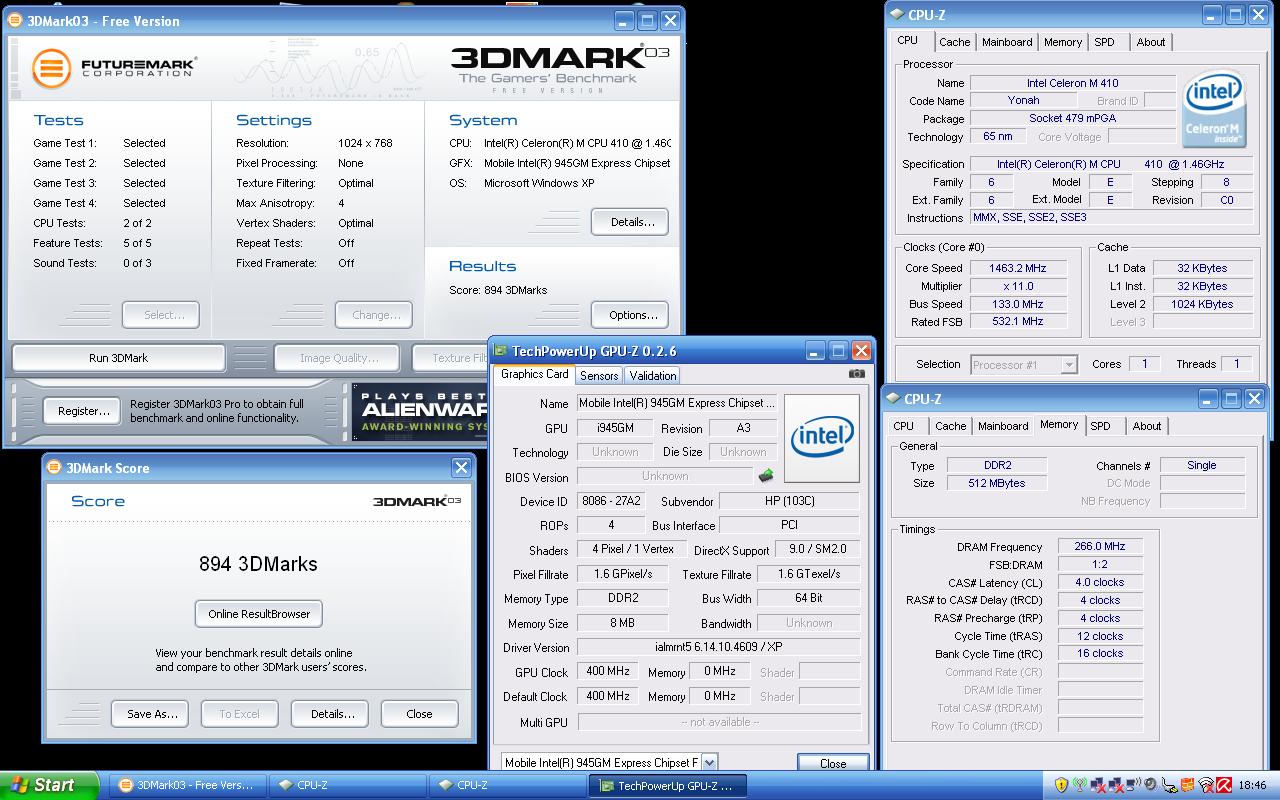
Task: Open the CPU tab in lower CPU-Z window
Action: click(904, 426)
